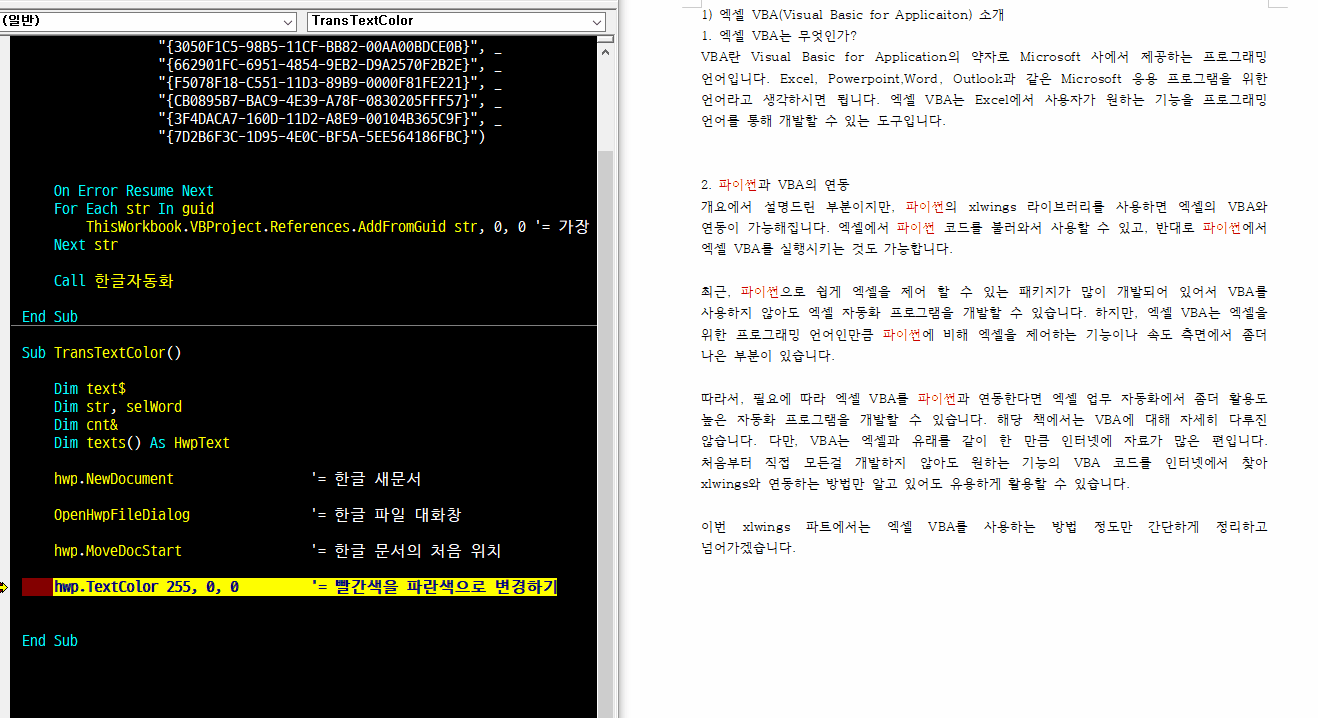Screen dimensions: 1318x718
Task: Click the Next str line
Action: 86,245
